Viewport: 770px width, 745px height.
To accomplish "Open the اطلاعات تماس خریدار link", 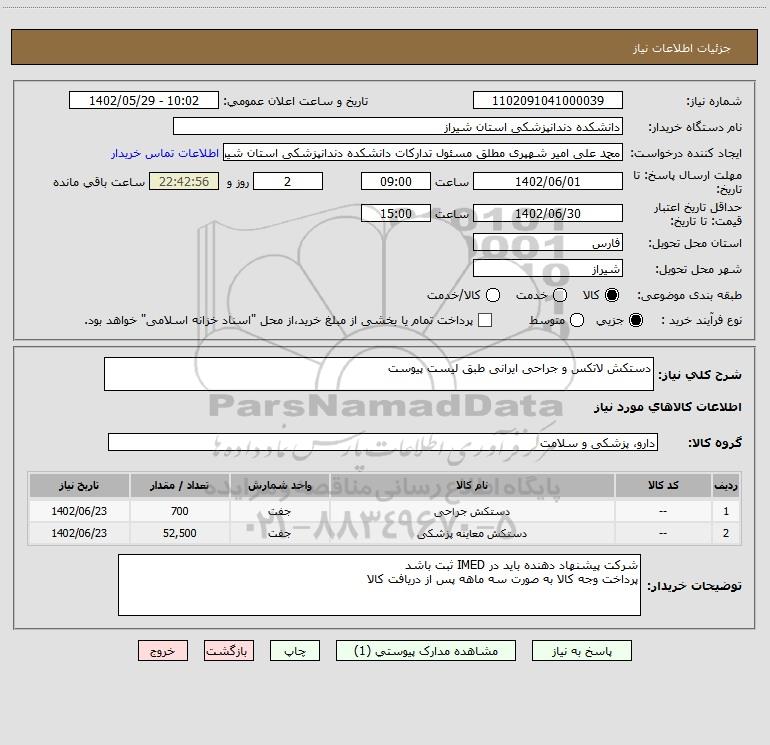I will [165, 153].
